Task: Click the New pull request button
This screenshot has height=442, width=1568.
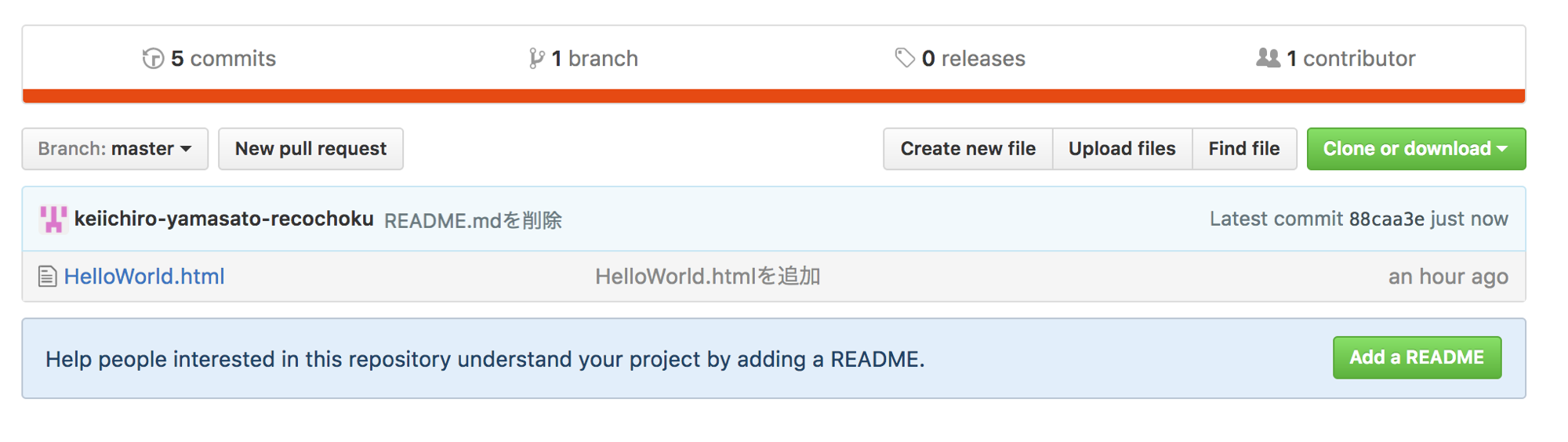Action: point(310,149)
